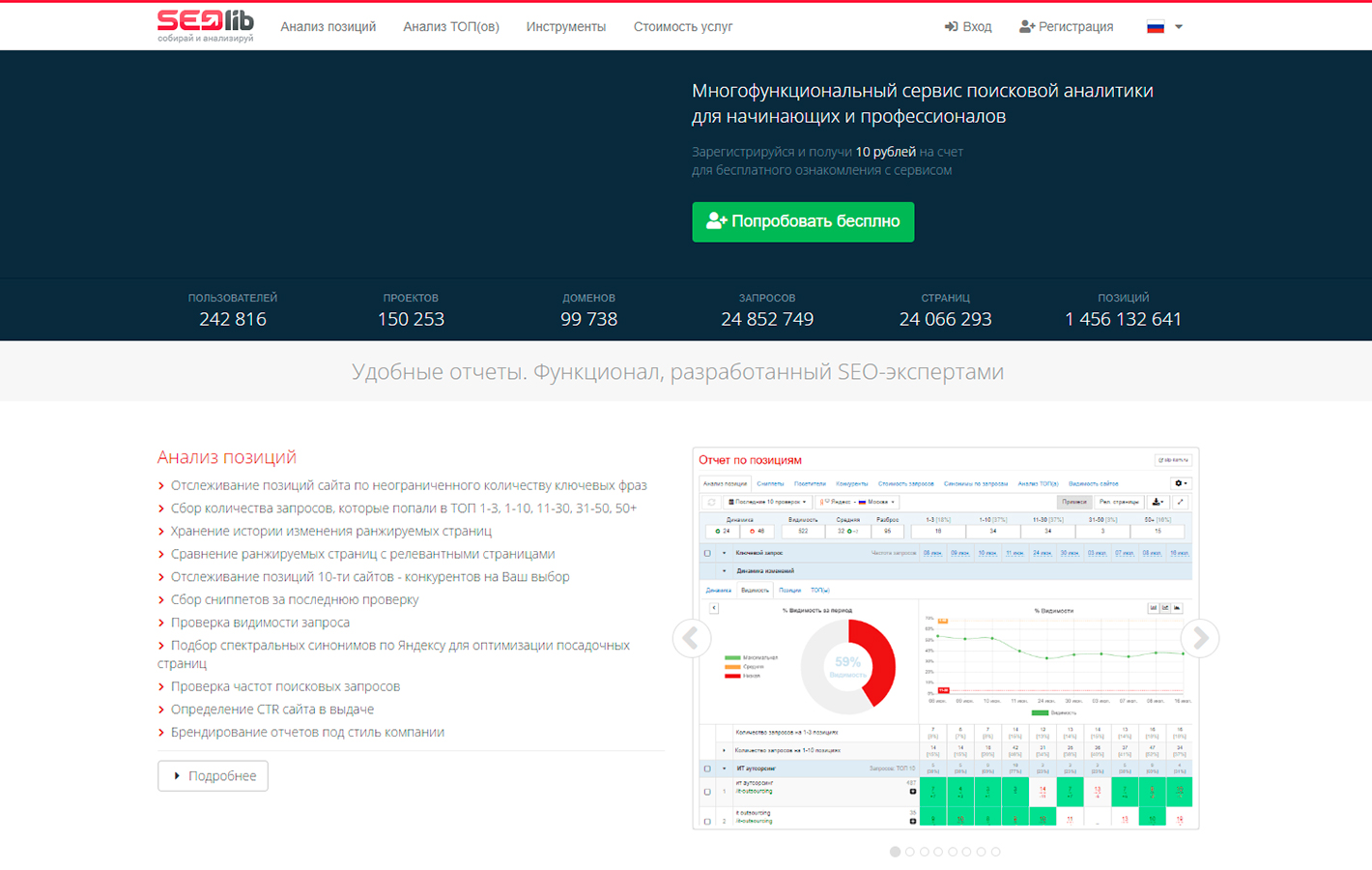1372x870 pixels.
Task: Open the Инструменты menu item
Action: pos(566,27)
